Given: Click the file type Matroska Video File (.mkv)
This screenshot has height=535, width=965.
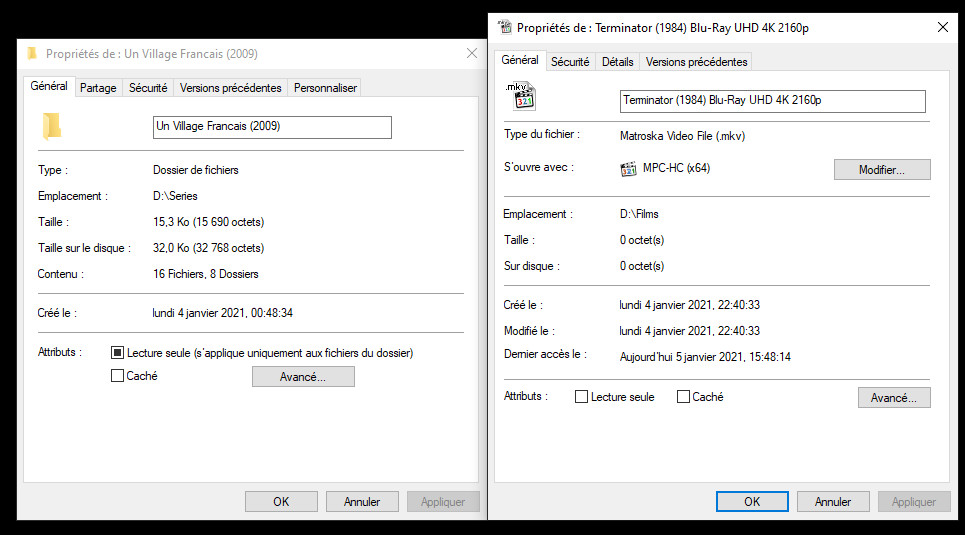Looking at the screenshot, I should click(683, 136).
